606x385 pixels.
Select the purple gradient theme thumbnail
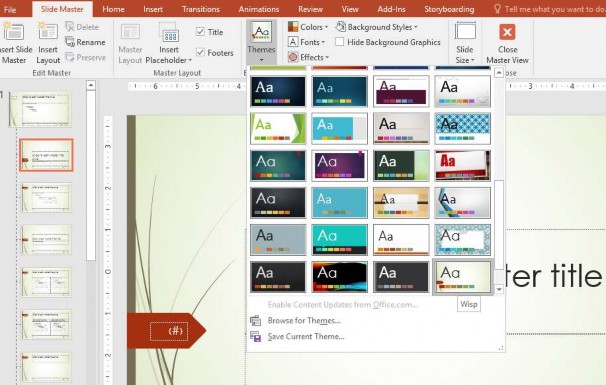pyautogui.click(x=340, y=165)
